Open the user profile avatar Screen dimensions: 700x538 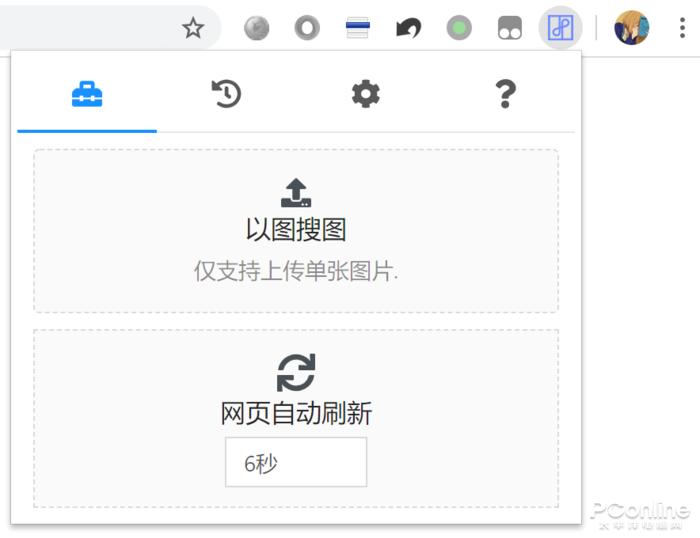tap(632, 28)
